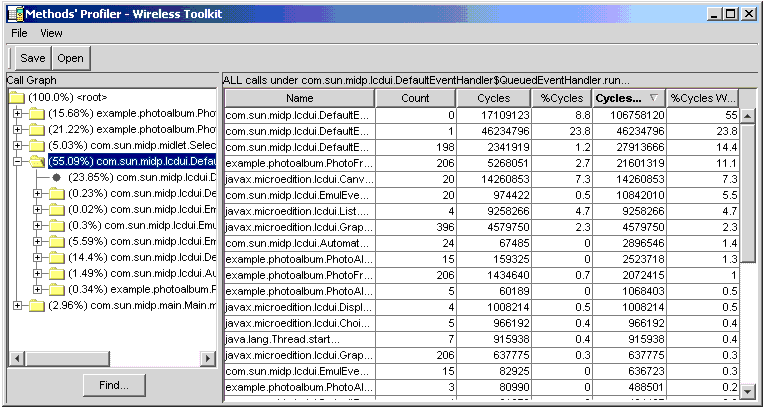Expand the 21.22% example.photoalbum node
The height and width of the screenshot is (415, 770).
(x=17, y=130)
